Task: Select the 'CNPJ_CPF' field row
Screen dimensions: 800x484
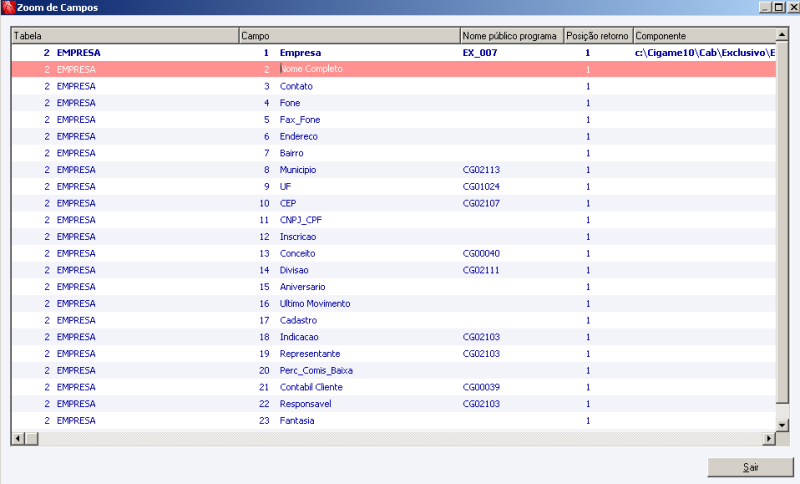Action: (393, 220)
